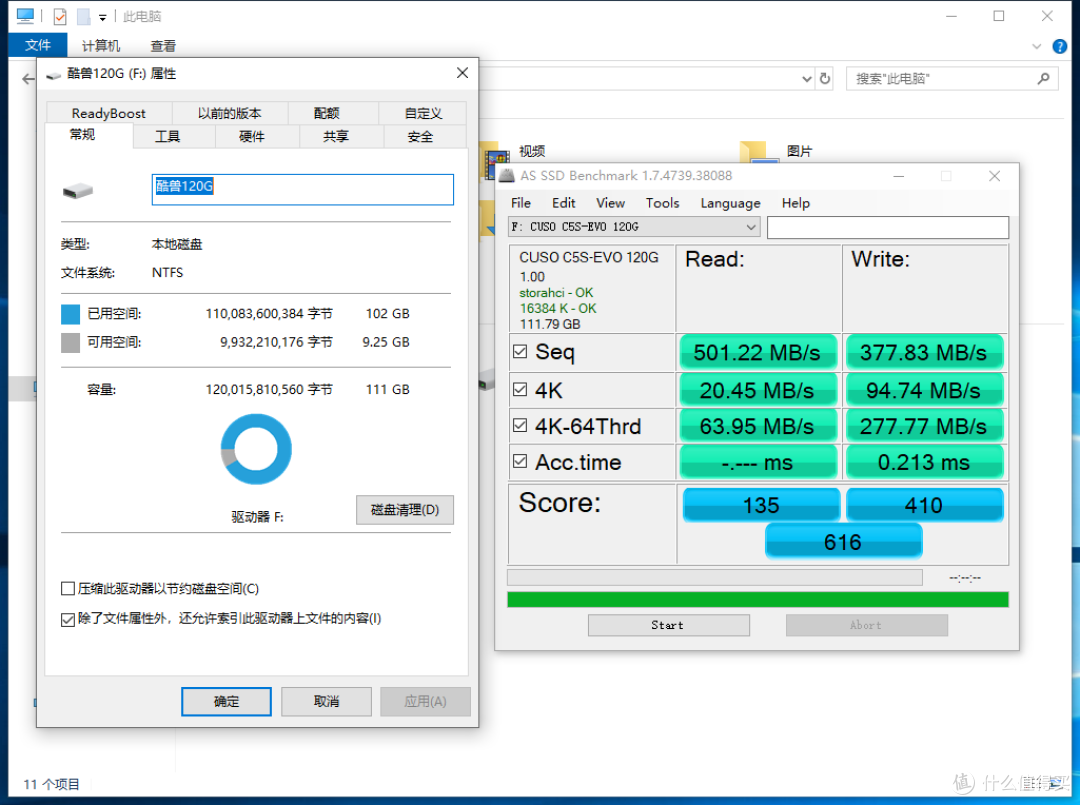Image resolution: width=1080 pixels, height=805 pixels.
Task: Click the read score 135
Action: [x=761, y=505]
